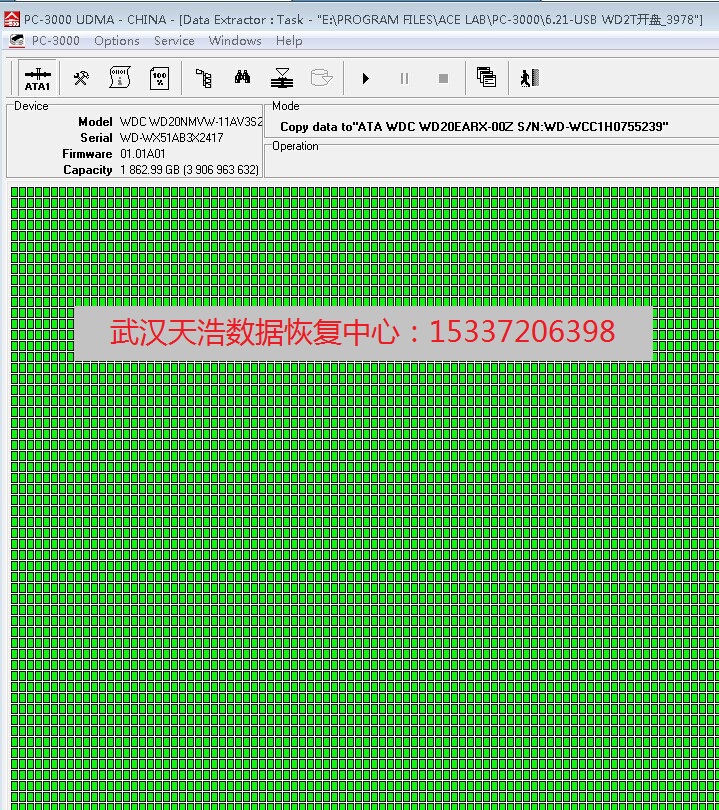This screenshot has height=810, width=719.
Task: Click the scroll document icon in toolbar
Action: click(x=120, y=78)
